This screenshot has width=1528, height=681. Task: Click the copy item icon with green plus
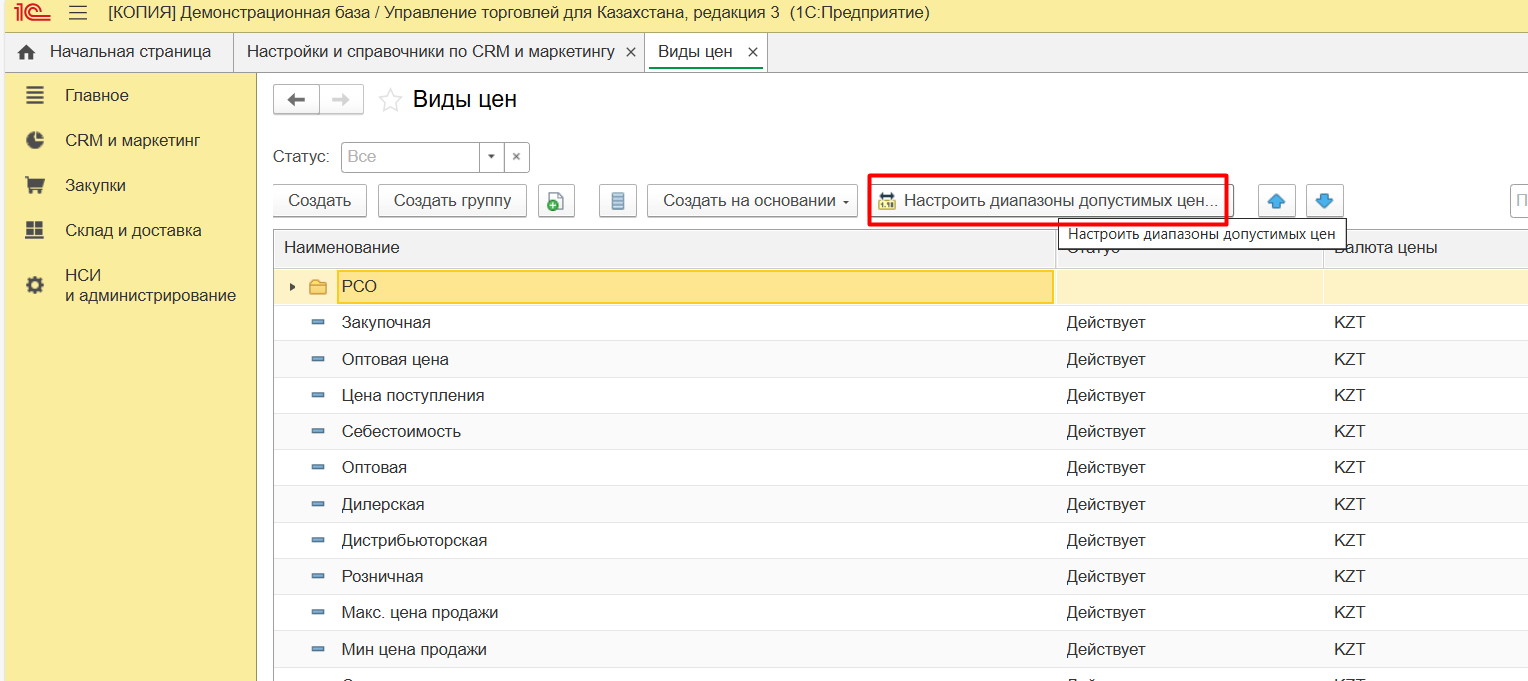coord(556,201)
